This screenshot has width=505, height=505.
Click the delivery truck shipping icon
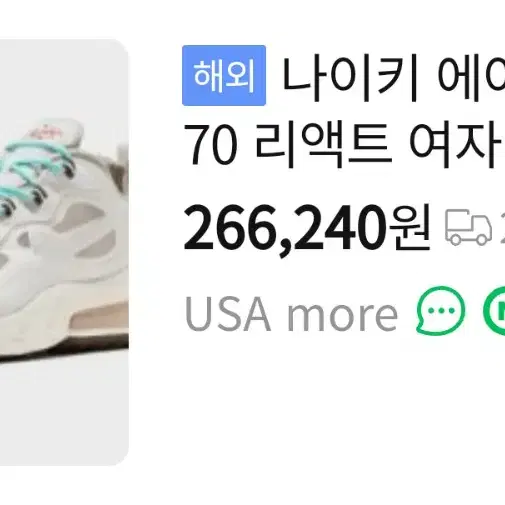click(x=468, y=227)
